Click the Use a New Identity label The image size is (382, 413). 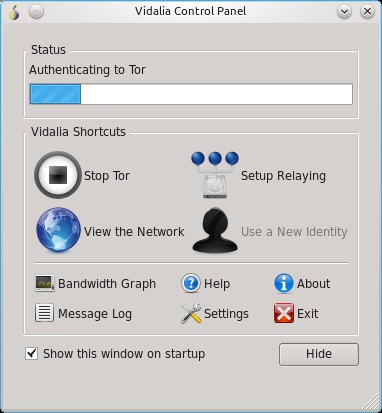pyautogui.click(x=294, y=232)
